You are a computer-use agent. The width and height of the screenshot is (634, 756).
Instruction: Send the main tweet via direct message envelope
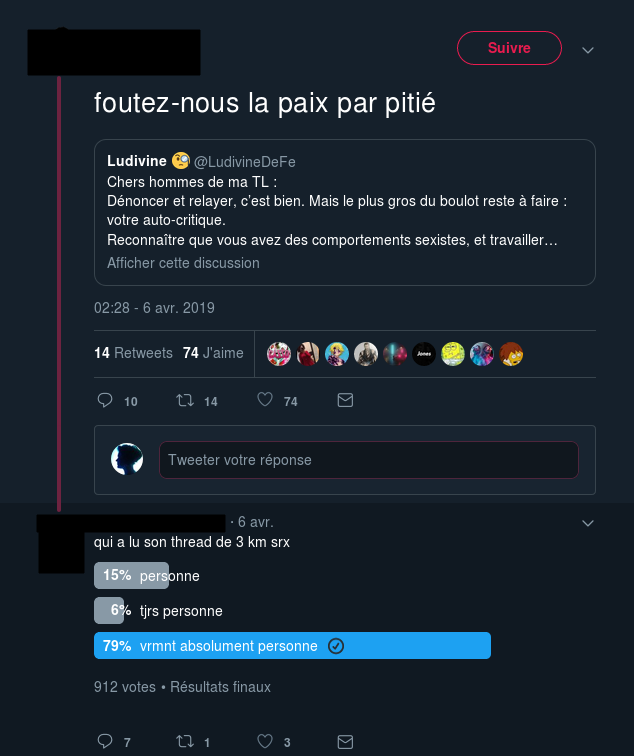345,400
